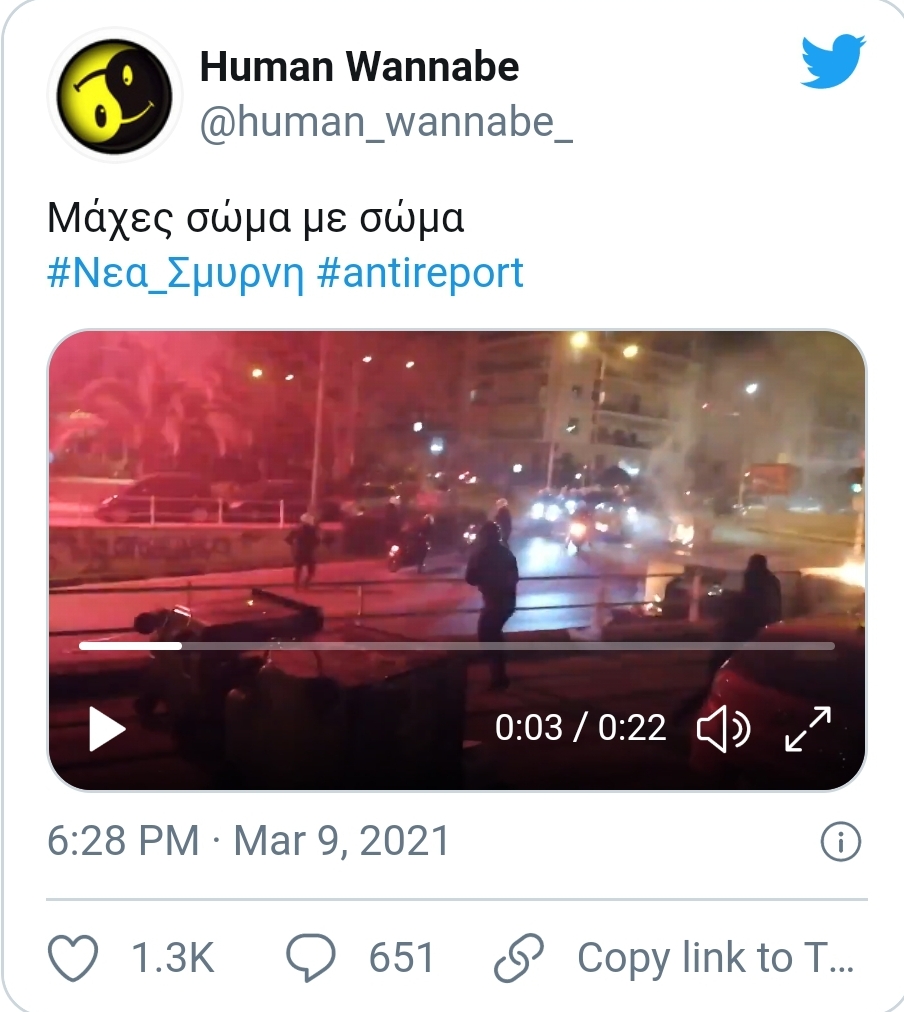Mute the video with speaker icon
The image size is (904, 1012).
coord(723,729)
